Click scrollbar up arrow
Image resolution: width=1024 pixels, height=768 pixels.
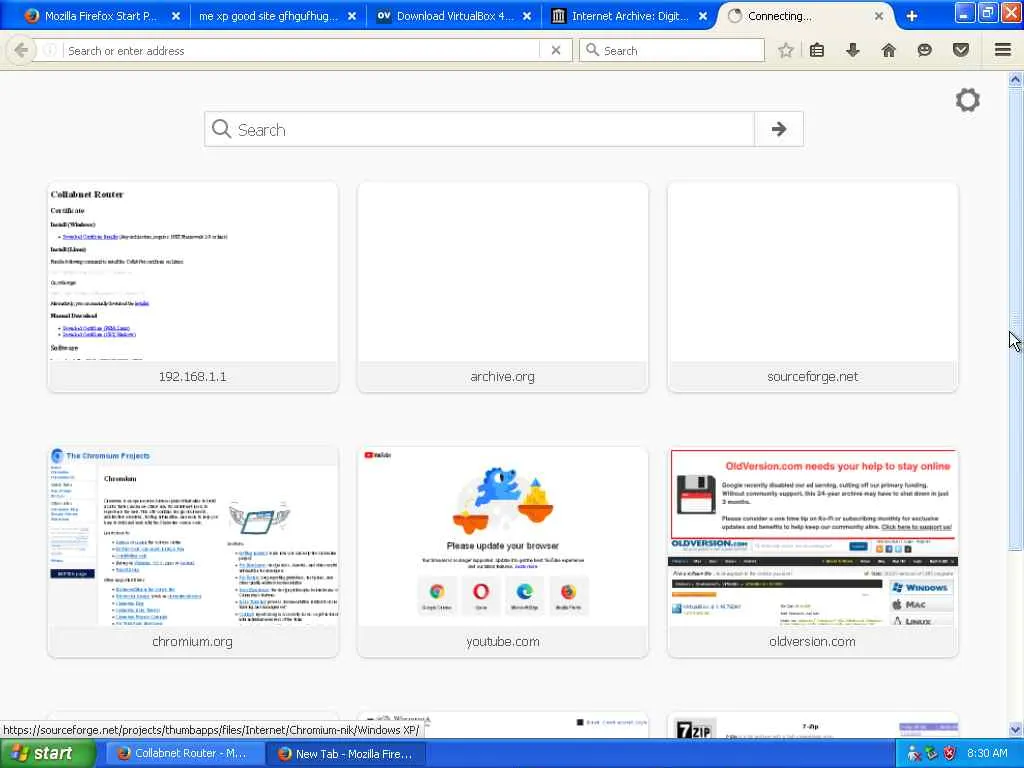(1015, 80)
